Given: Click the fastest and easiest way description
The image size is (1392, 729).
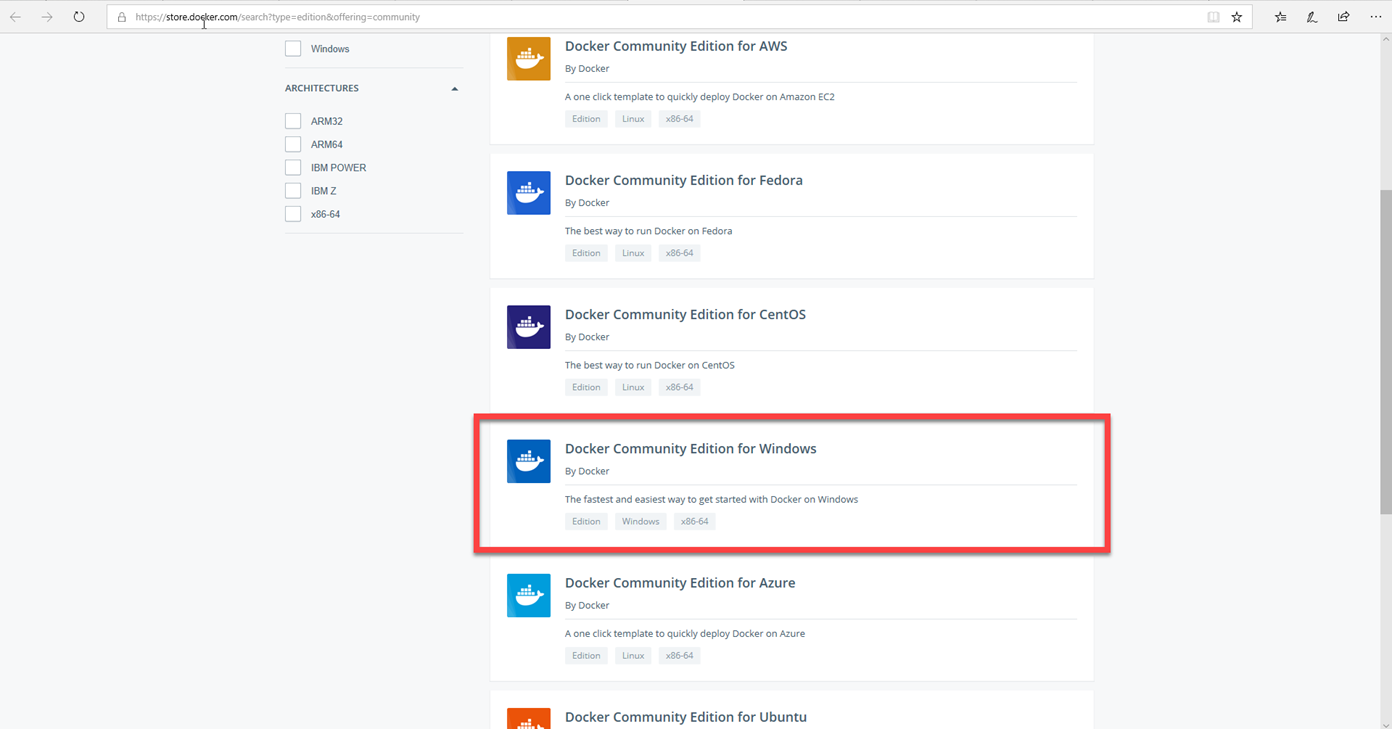Looking at the screenshot, I should coord(711,499).
